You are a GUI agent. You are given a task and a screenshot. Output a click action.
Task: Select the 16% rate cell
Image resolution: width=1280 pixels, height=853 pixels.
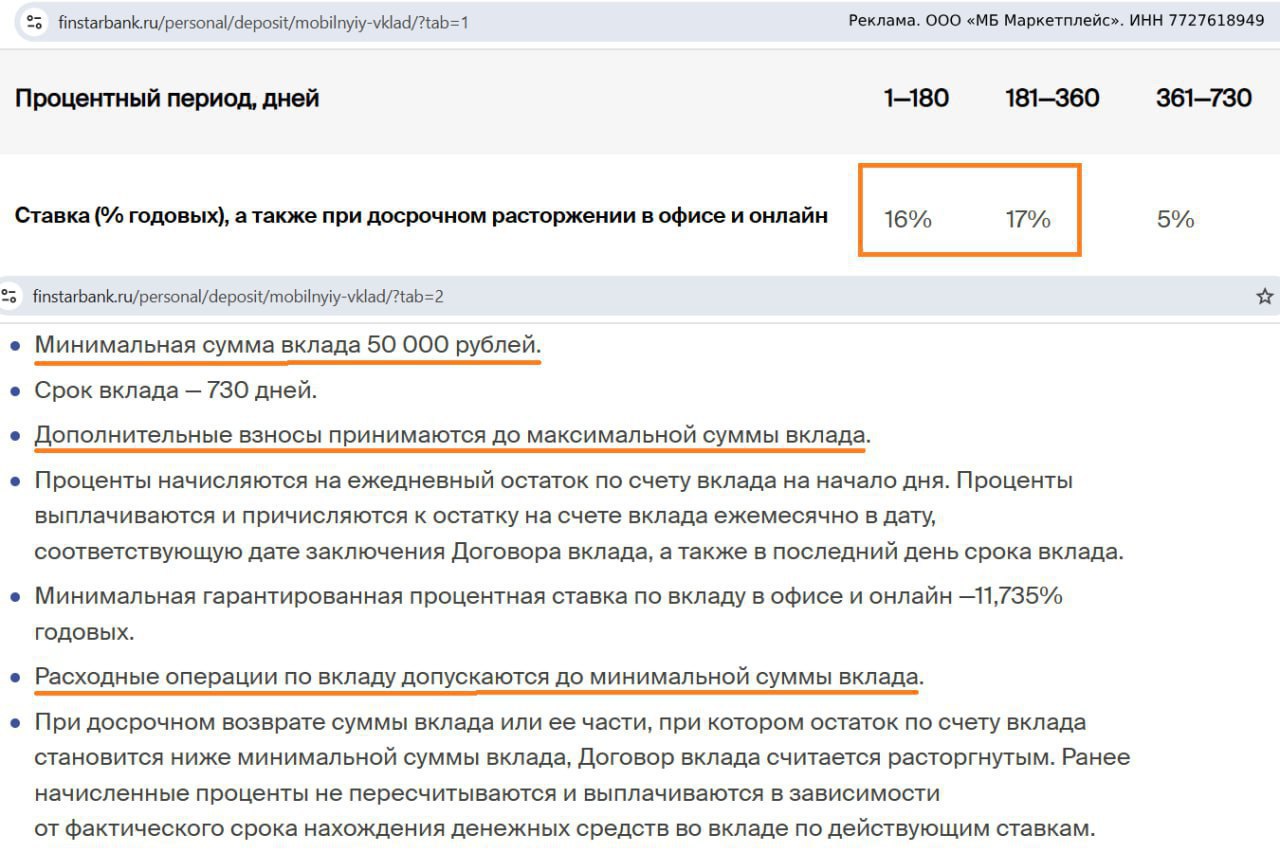908,219
